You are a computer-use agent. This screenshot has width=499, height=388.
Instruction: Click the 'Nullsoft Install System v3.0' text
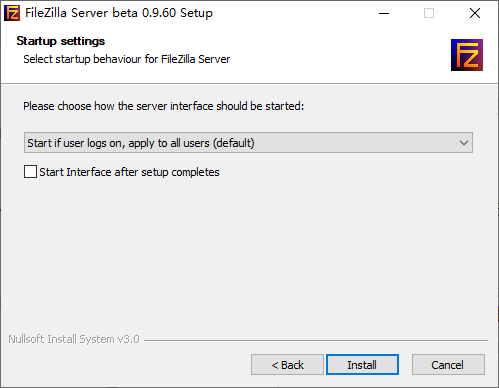pyautogui.click(x=74, y=339)
